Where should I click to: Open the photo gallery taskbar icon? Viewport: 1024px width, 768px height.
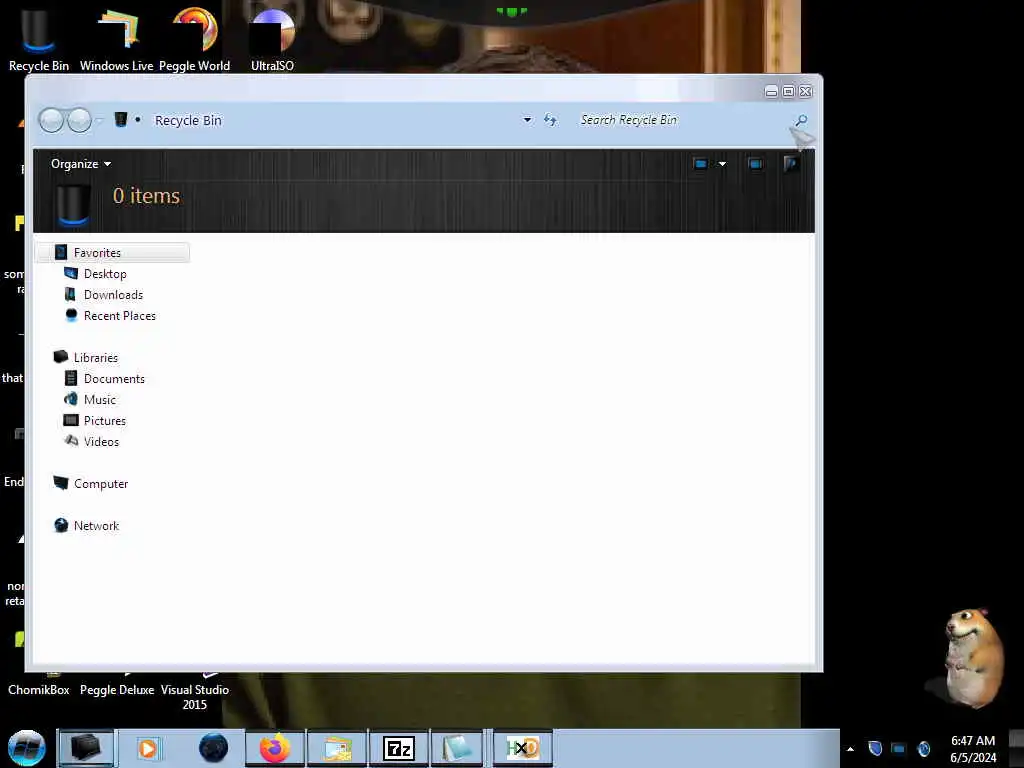pos(338,748)
